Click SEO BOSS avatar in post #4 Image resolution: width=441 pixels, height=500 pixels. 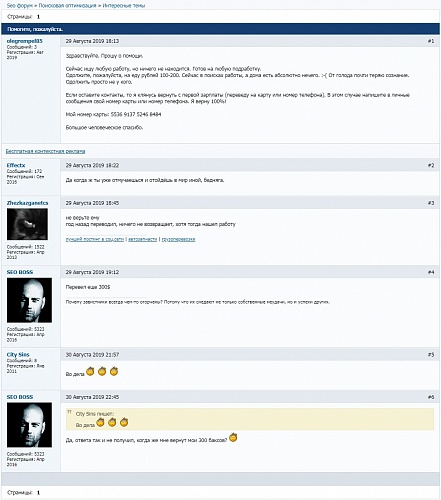click(29, 300)
